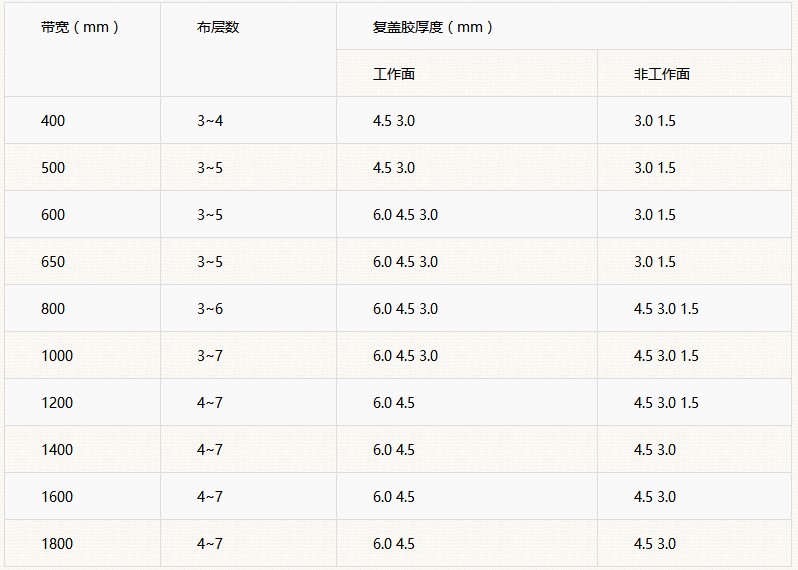Click the 1600 belt width cell

click(82, 496)
